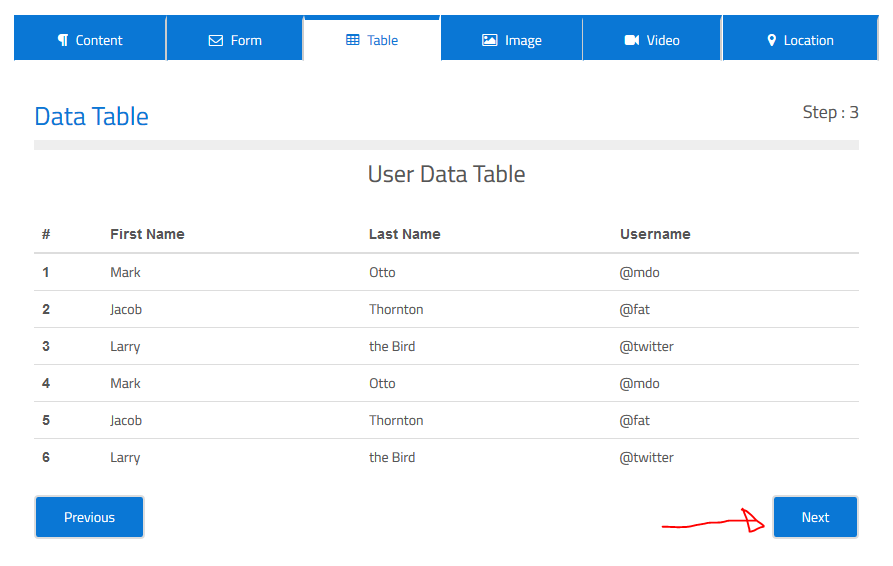Select the Bird in row 6
Image resolution: width=893 pixels, height=566 pixels.
392,457
